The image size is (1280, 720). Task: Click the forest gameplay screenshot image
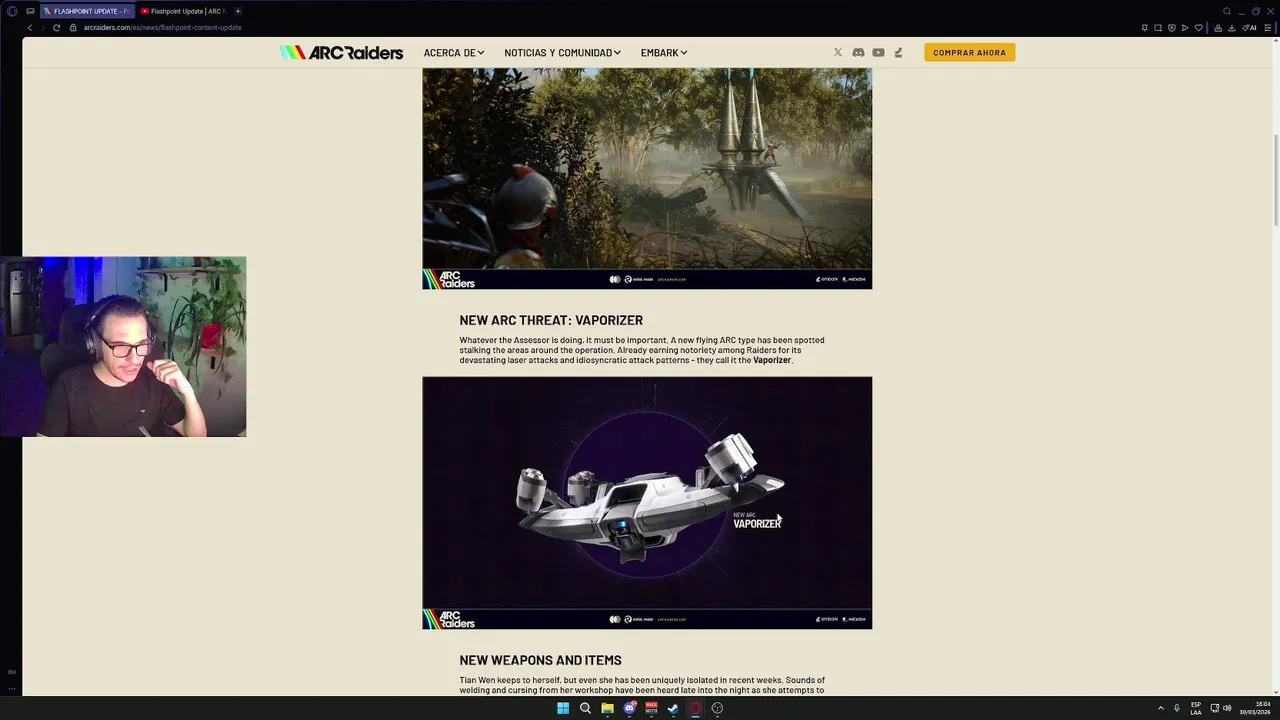click(x=647, y=178)
